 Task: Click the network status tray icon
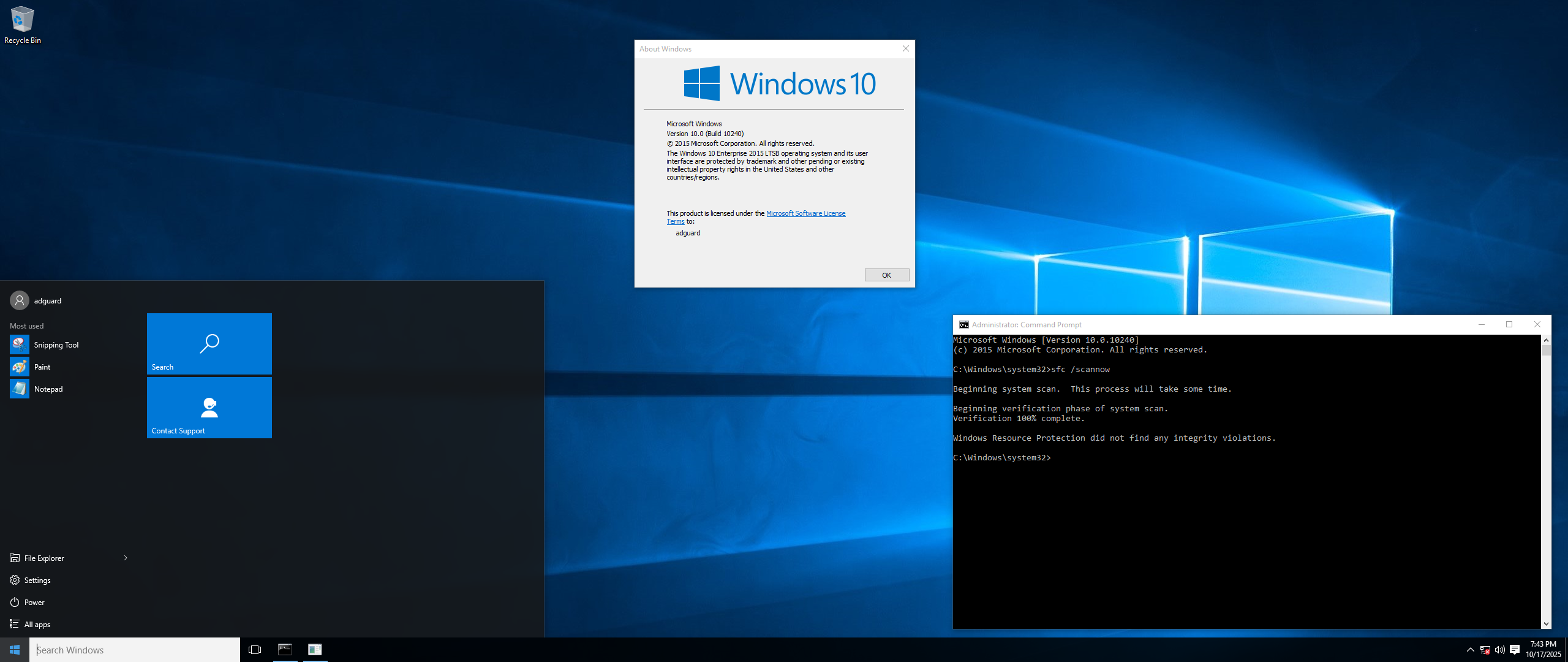(1485, 650)
